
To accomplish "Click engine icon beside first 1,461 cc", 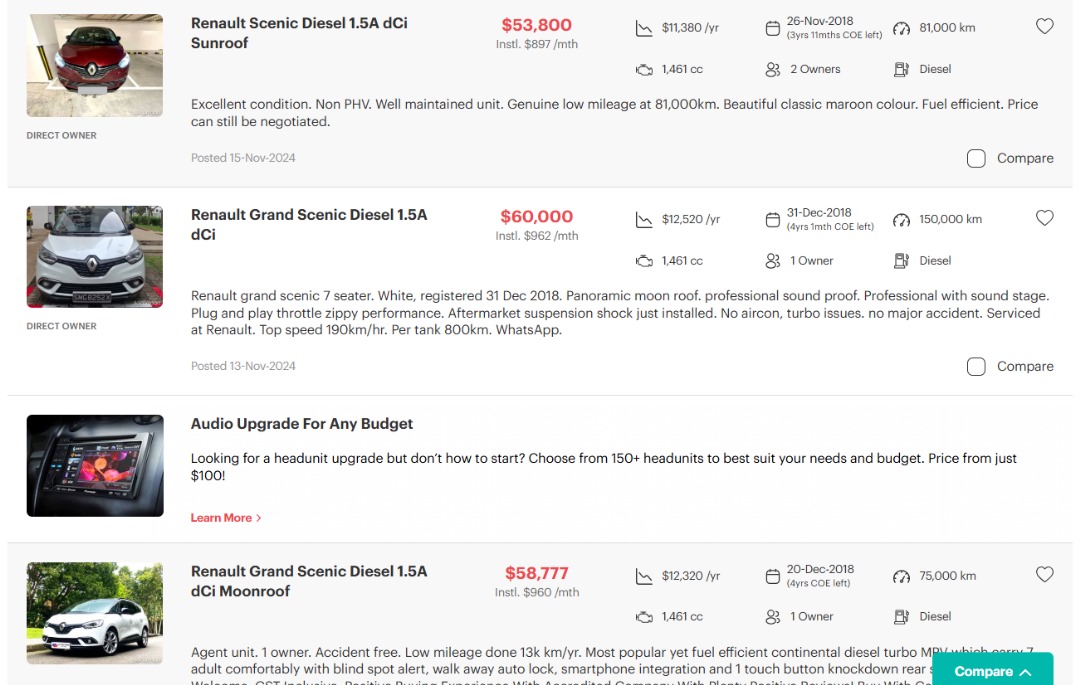I will coord(644,69).
